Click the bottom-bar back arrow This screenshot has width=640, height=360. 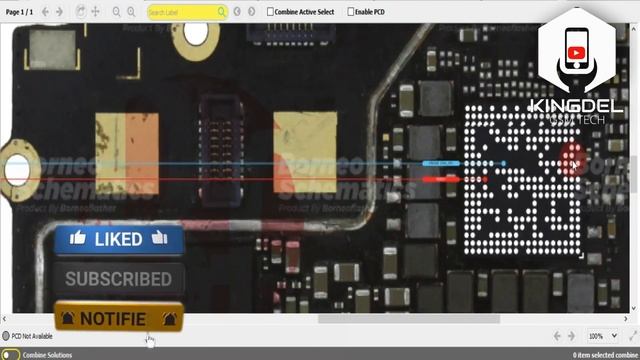(557, 336)
